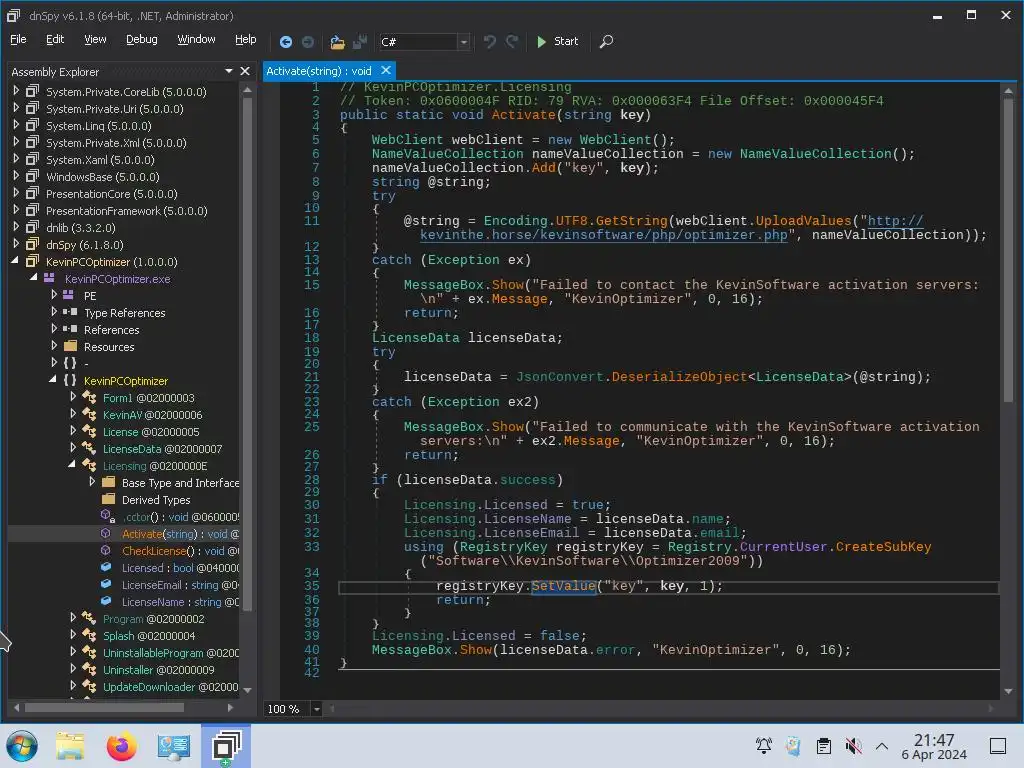
Task: Expand the dnlib (3.3.2.0) node
Action: pos(16,227)
